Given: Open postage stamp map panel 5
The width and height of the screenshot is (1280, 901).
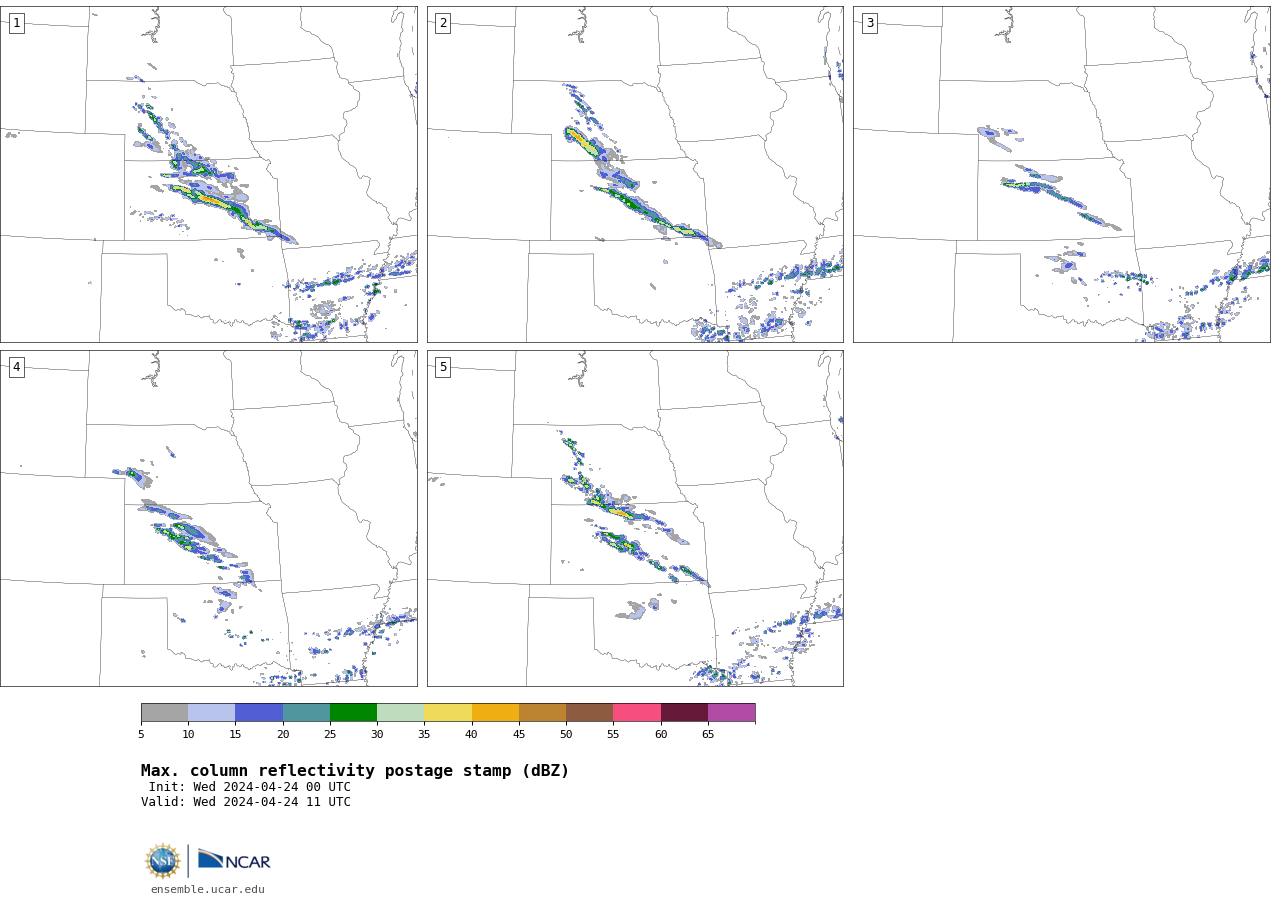Looking at the screenshot, I should click(635, 518).
